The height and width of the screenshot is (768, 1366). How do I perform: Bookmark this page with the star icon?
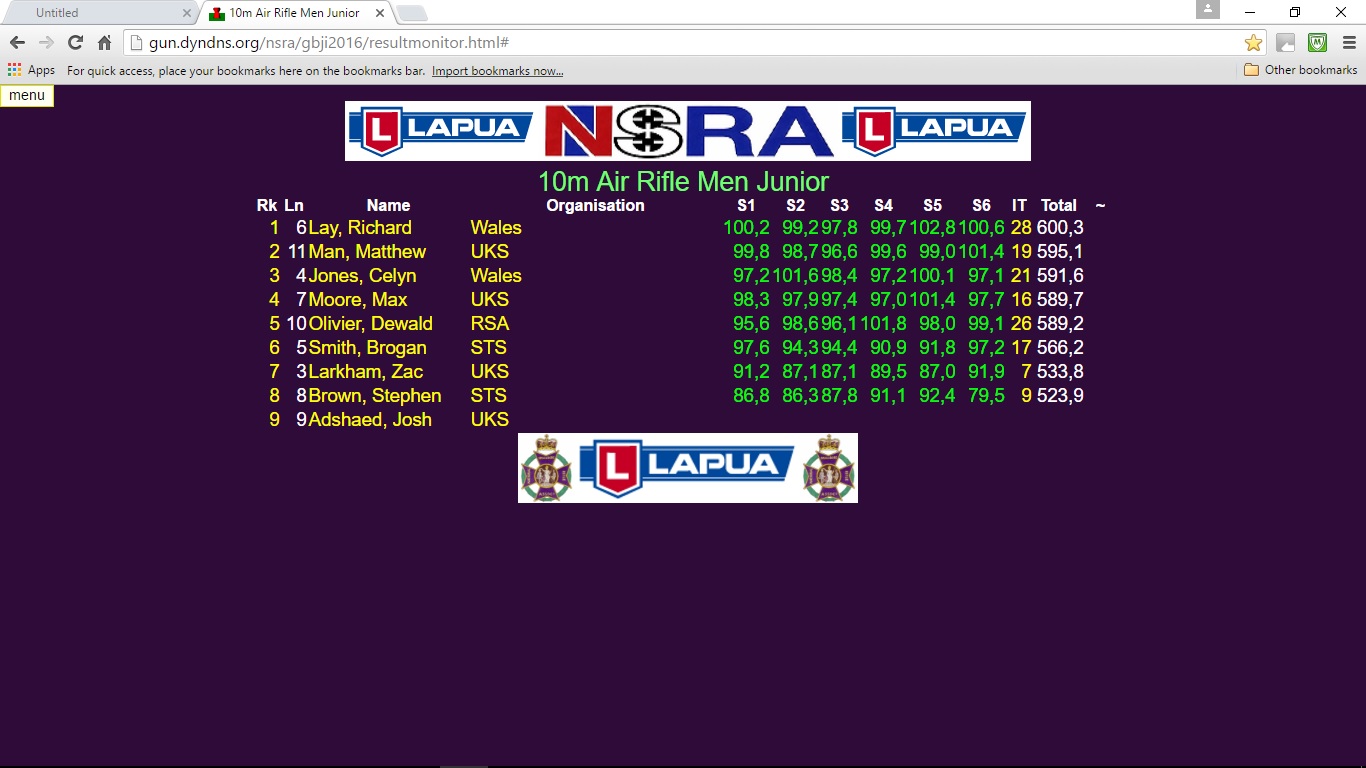(x=1252, y=43)
